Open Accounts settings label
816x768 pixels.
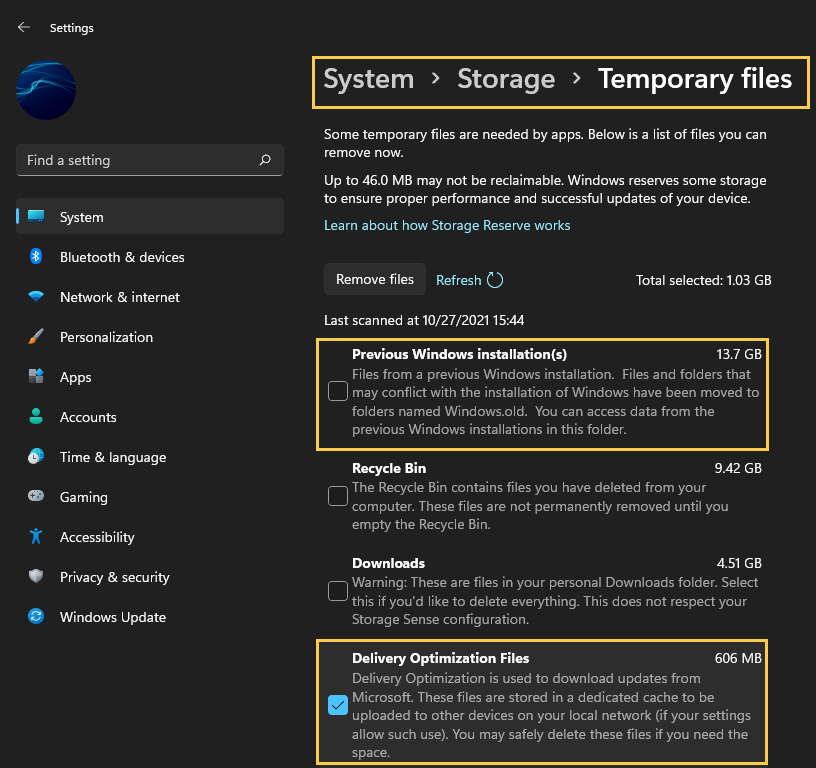88,417
